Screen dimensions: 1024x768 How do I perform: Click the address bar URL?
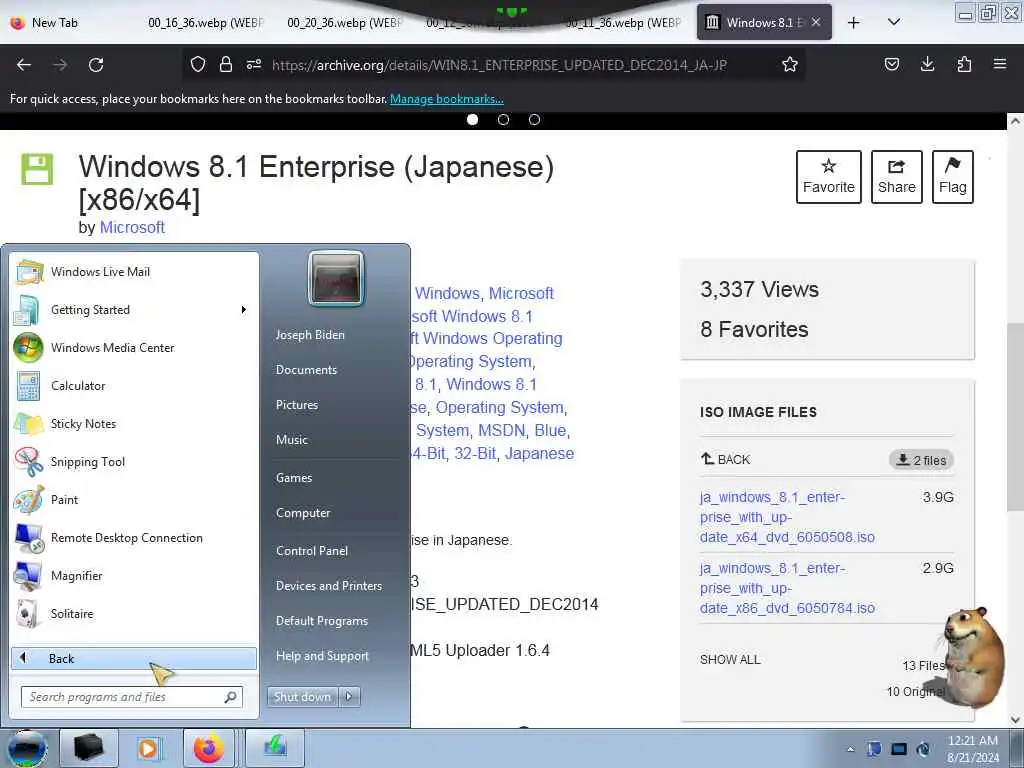click(x=499, y=65)
